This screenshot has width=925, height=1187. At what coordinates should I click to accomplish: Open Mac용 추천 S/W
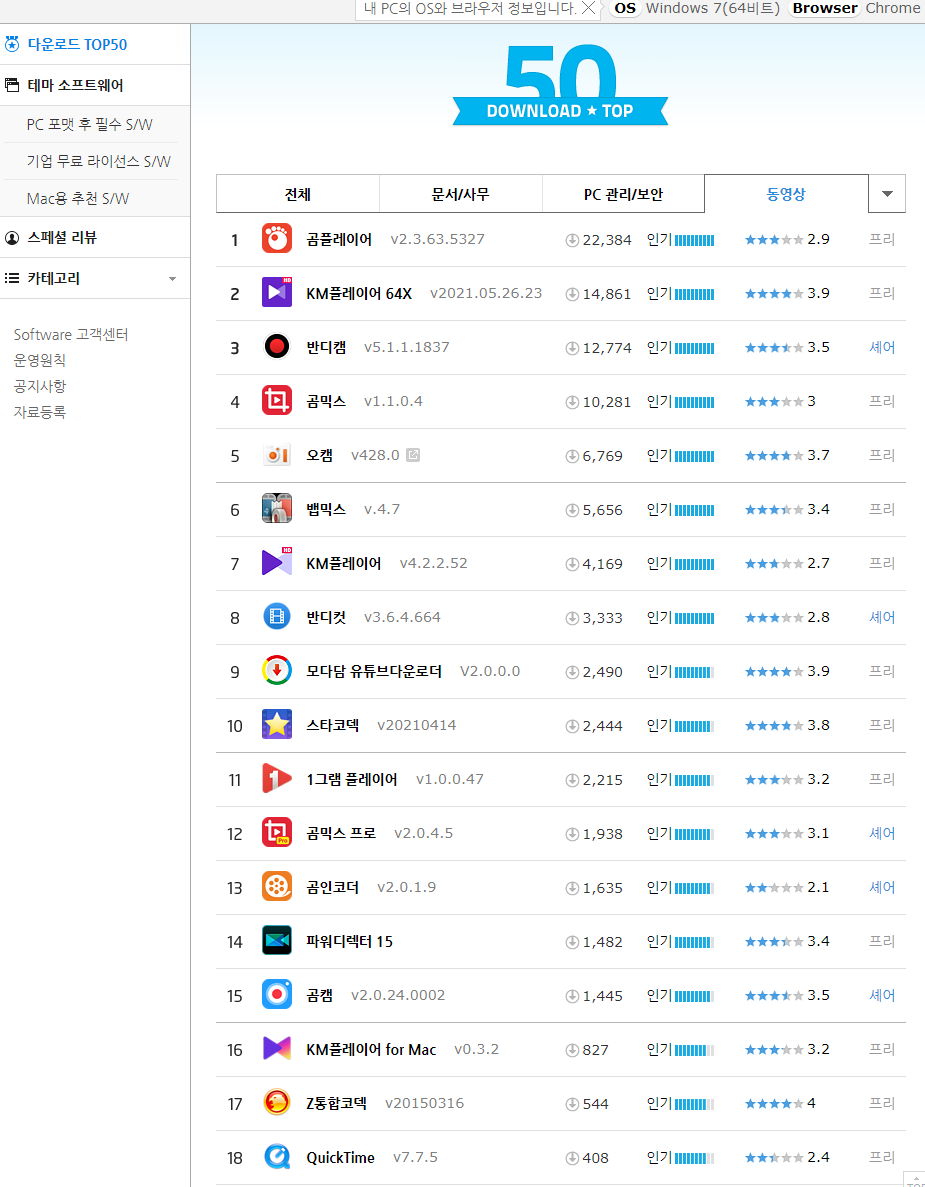click(78, 198)
